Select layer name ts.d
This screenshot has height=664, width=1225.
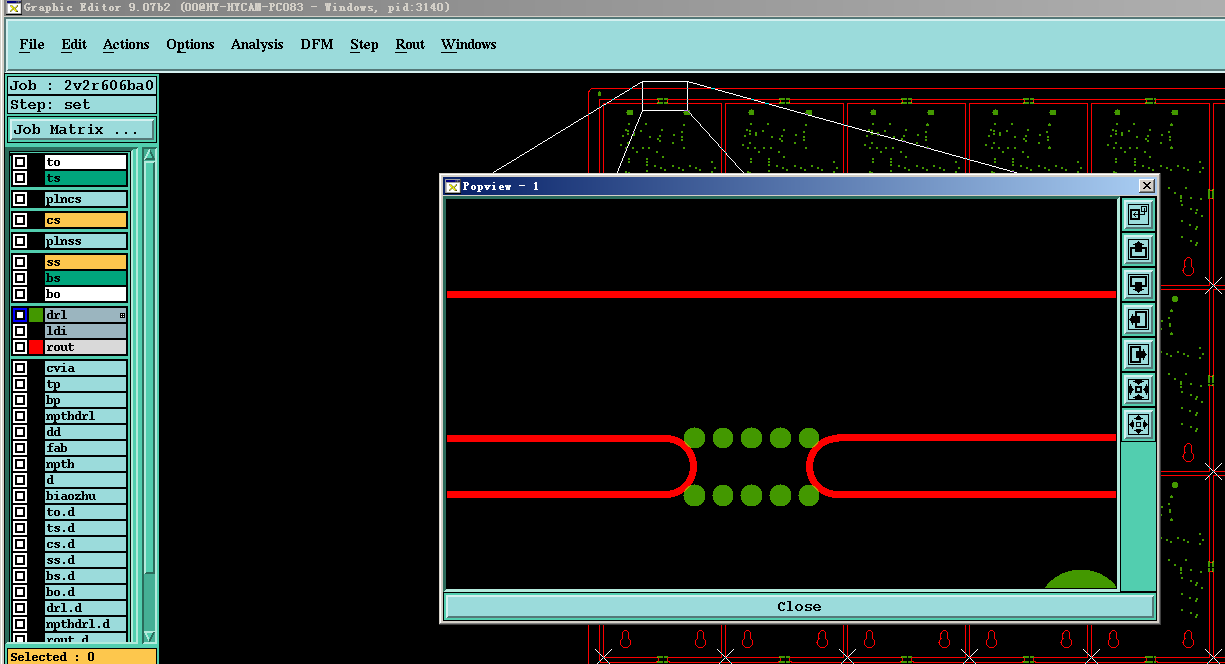86,528
